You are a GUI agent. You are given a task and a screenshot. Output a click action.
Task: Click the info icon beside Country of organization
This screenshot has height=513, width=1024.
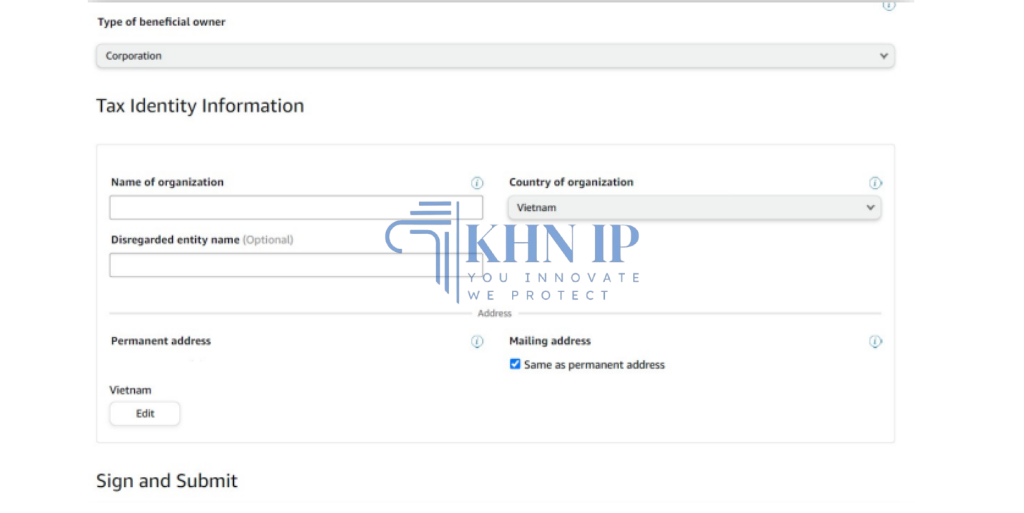875,183
